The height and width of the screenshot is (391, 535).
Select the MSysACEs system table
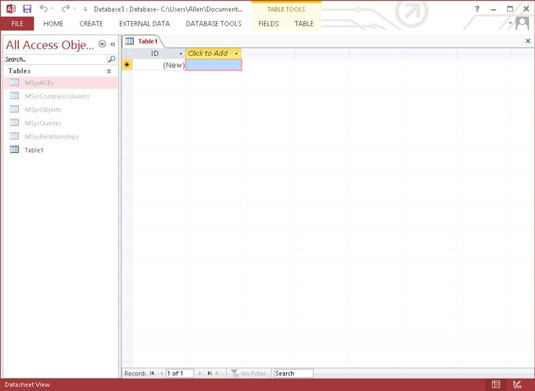click(x=61, y=83)
